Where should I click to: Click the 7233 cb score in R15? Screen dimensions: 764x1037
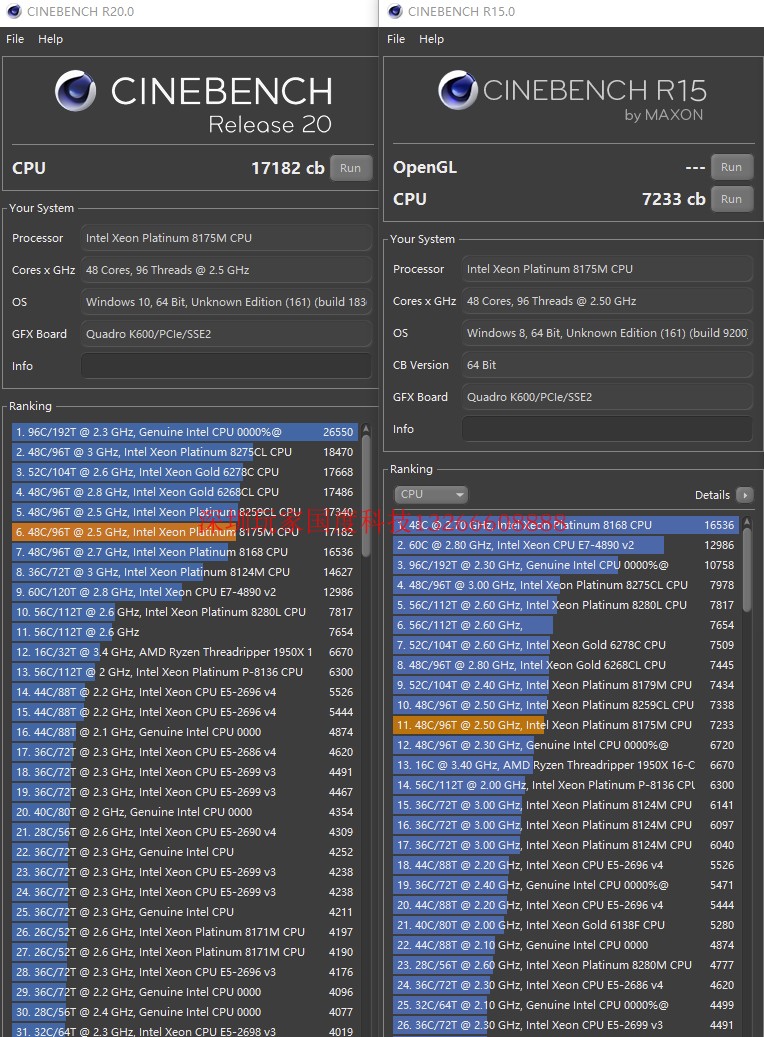(x=673, y=199)
